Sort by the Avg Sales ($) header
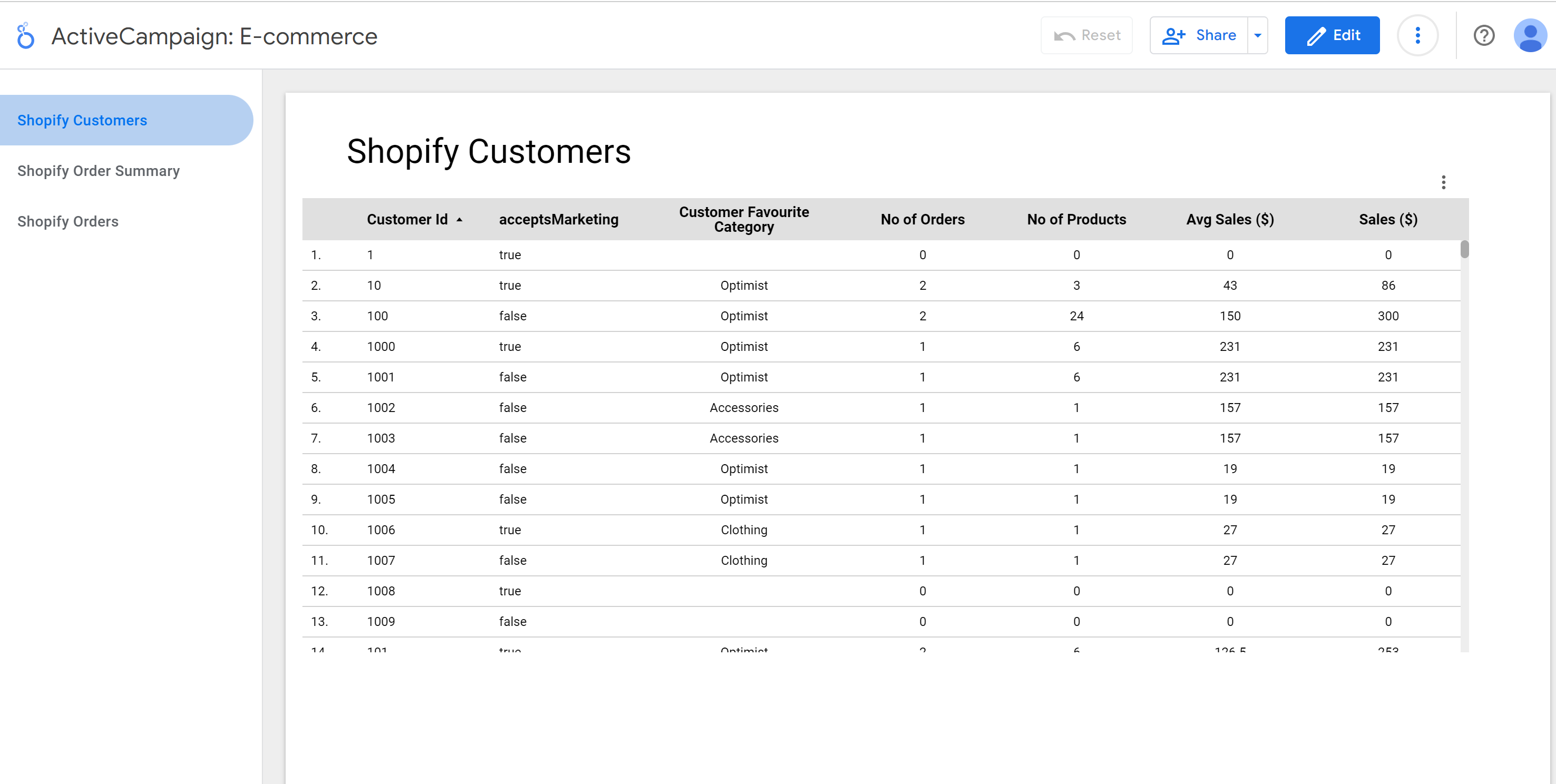Viewport: 1556px width, 784px height. tap(1229, 219)
